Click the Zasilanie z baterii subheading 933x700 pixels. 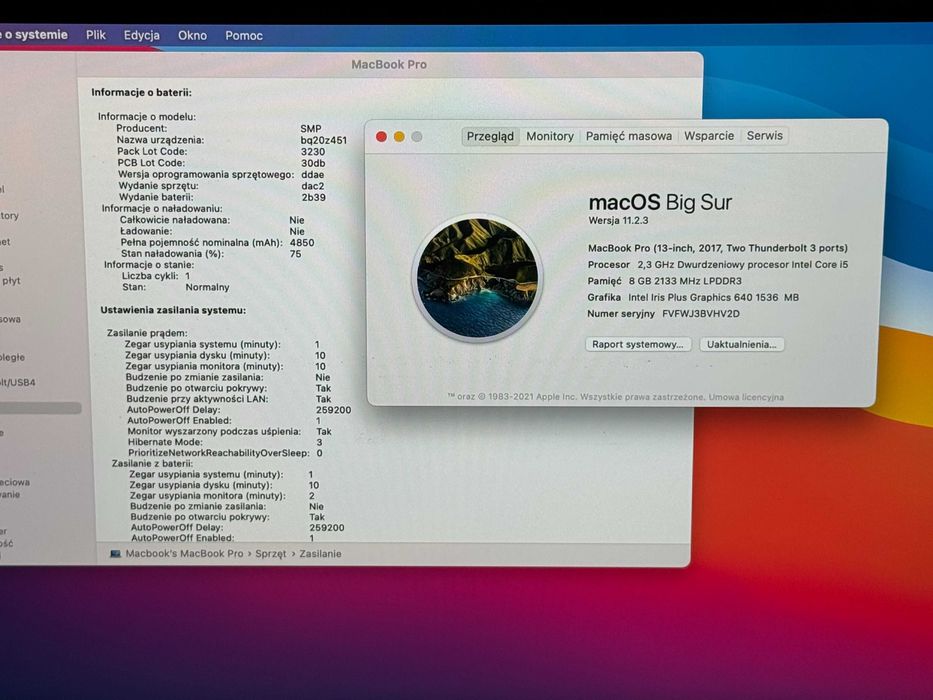(x=152, y=463)
